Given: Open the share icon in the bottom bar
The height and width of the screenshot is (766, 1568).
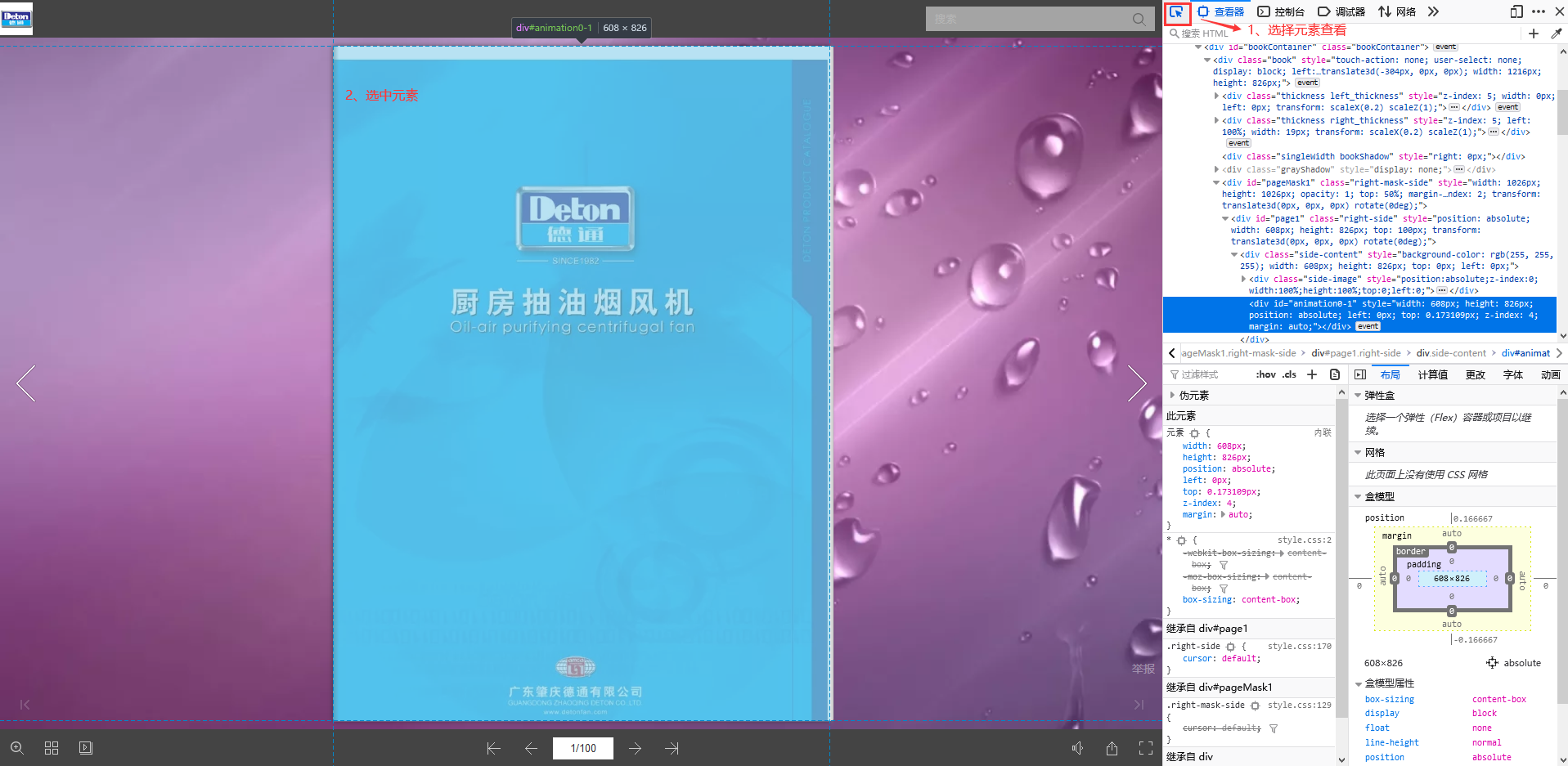Looking at the screenshot, I should (x=1112, y=748).
